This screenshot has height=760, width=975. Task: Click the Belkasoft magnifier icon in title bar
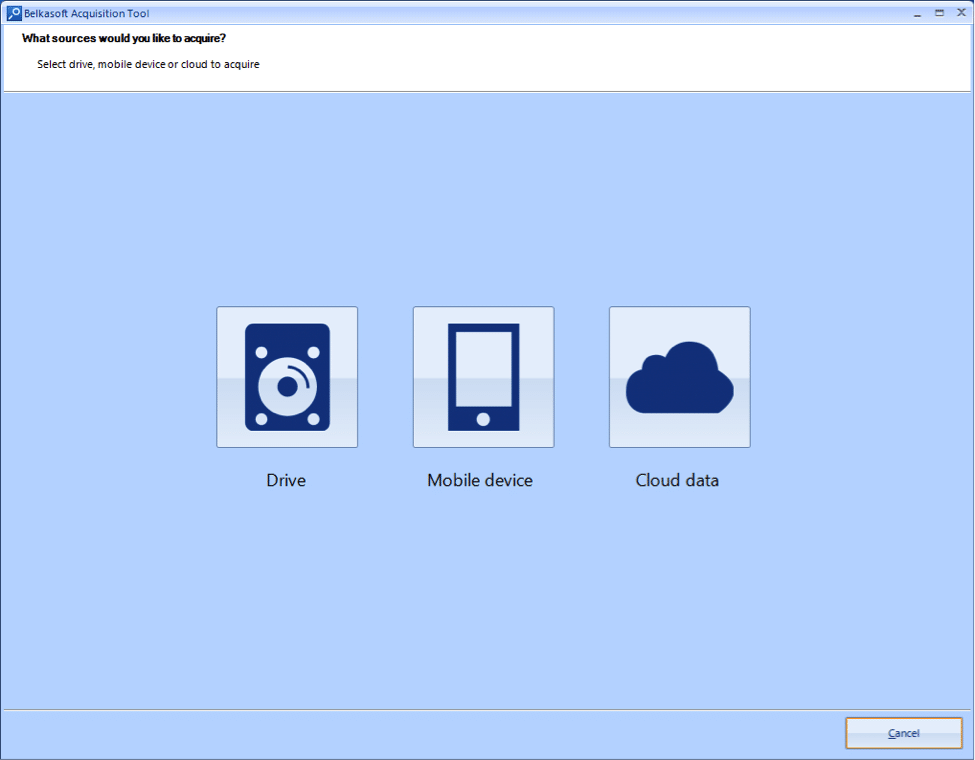[x=14, y=13]
